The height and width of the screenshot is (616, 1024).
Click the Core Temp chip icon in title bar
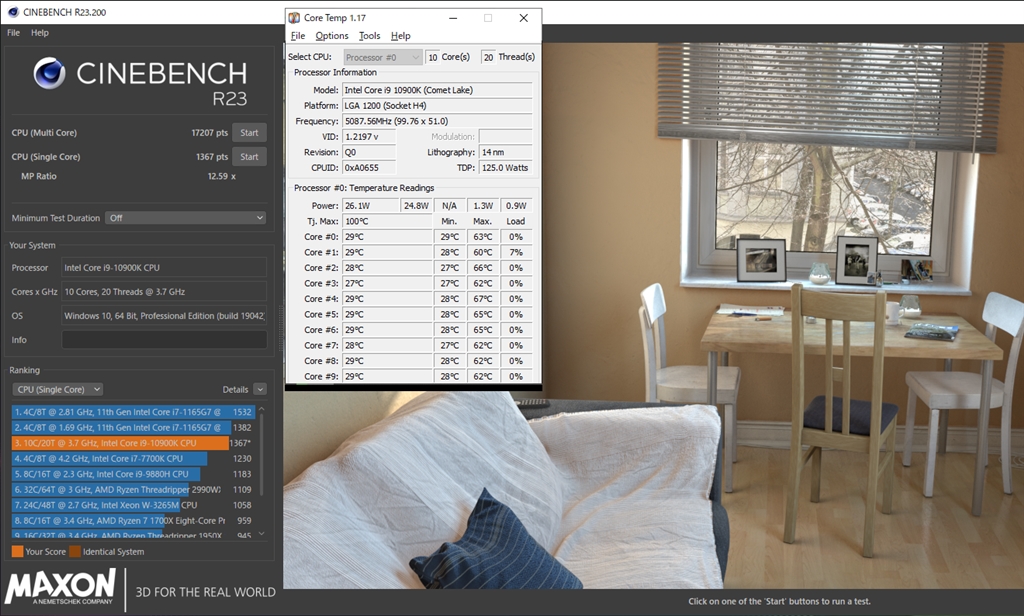point(293,17)
